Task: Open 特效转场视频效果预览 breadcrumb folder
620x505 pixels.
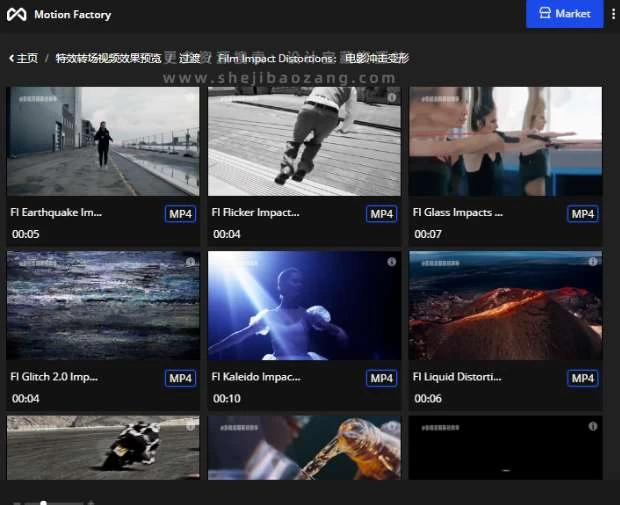Action: 108,58
